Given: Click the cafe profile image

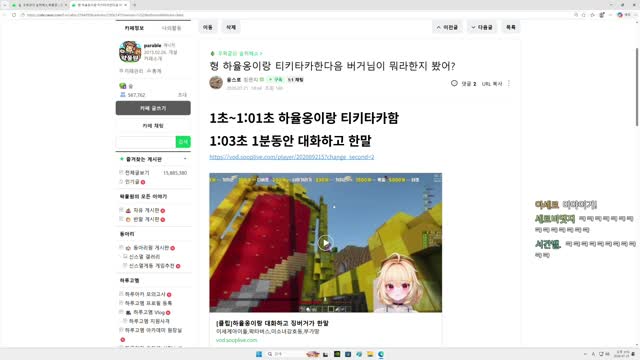Looking at the screenshot, I should (x=130, y=52).
